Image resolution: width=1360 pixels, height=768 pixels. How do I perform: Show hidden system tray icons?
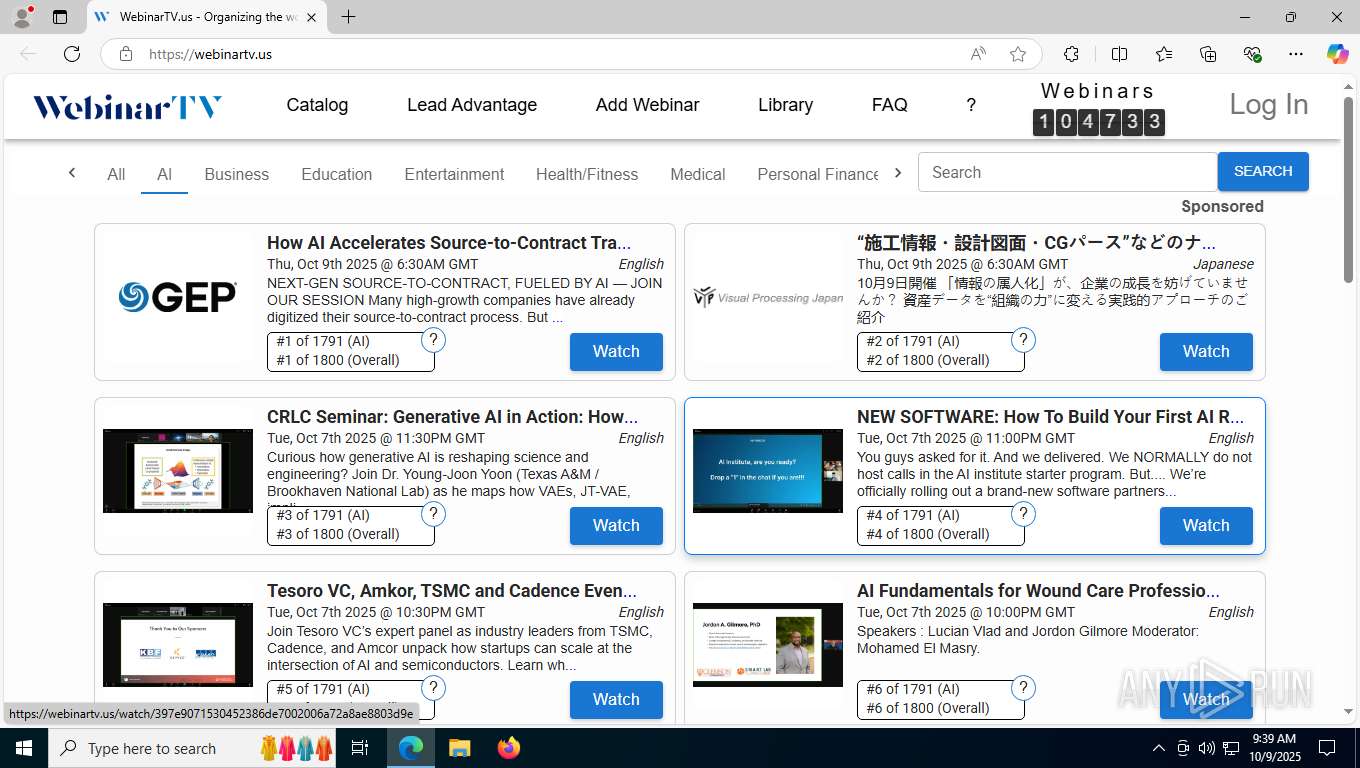pos(1158,748)
